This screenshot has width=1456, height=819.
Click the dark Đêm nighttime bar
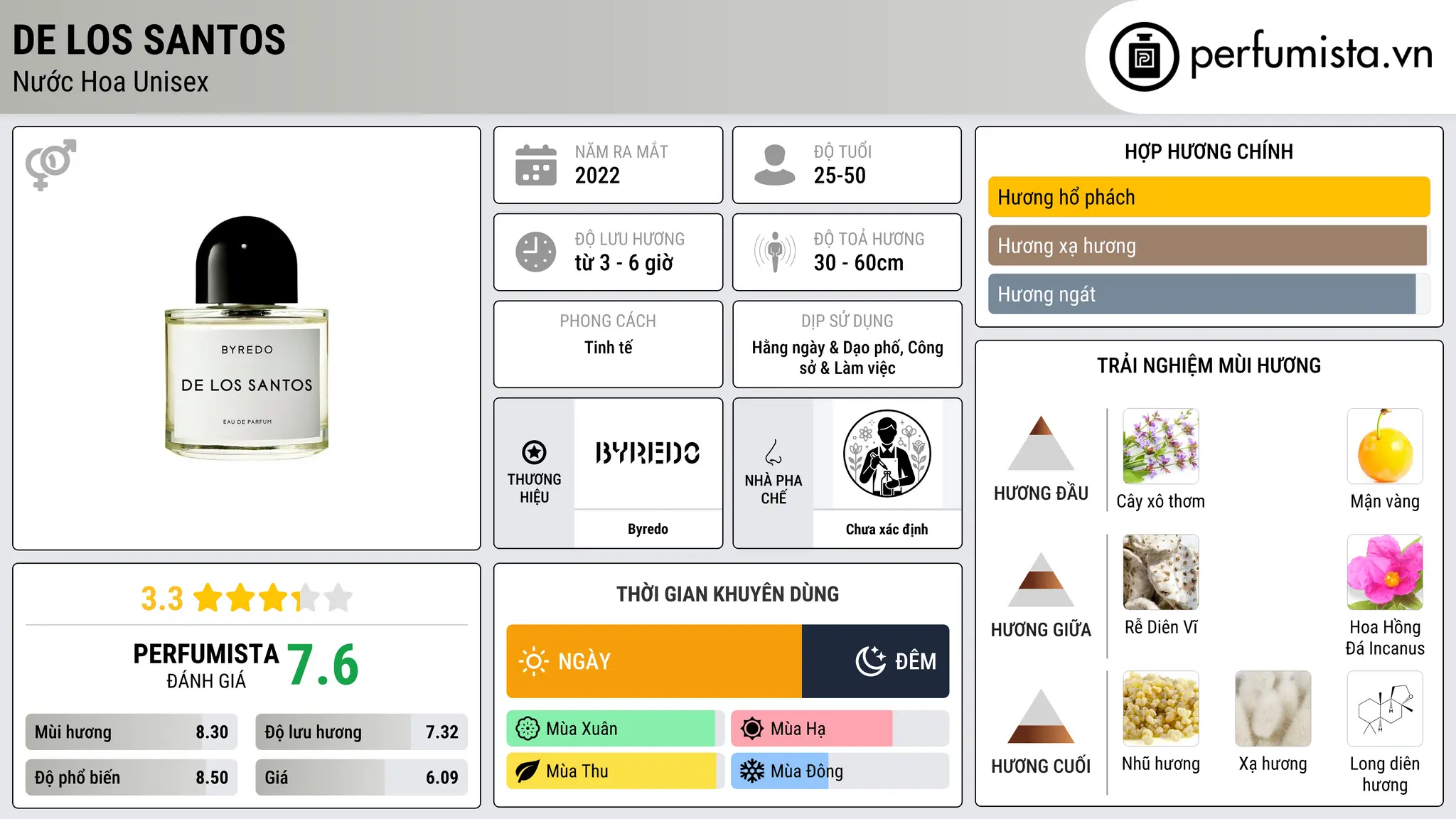876,661
